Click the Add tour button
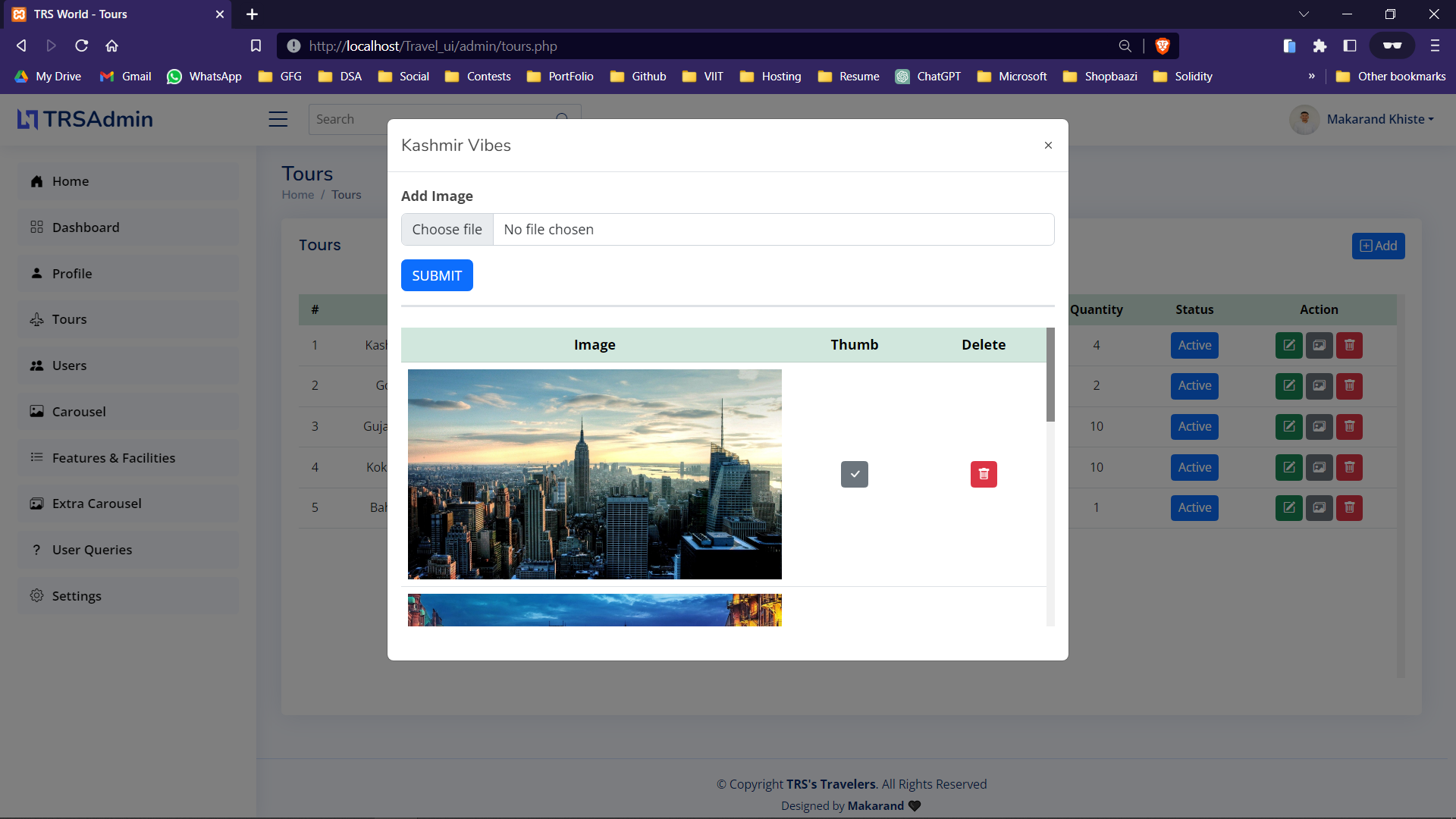Image resolution: width=1456 pixels, height=819 pixels. 1378,246
